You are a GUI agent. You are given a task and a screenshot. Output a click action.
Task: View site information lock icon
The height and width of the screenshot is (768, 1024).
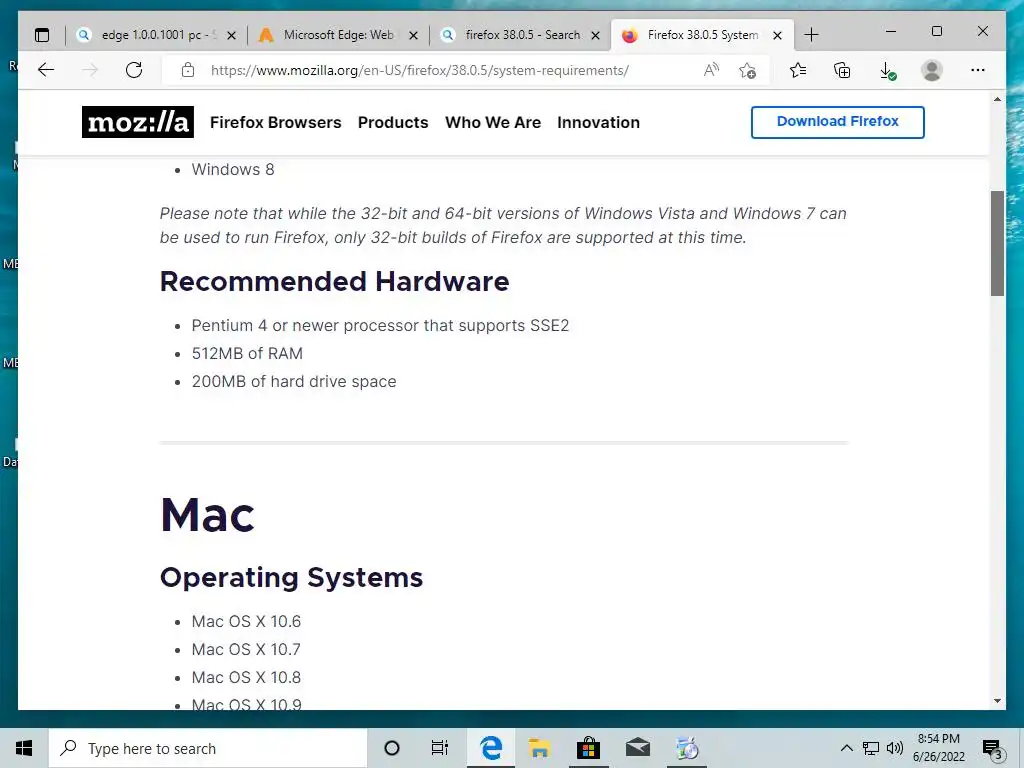click(x=188, y=70)
